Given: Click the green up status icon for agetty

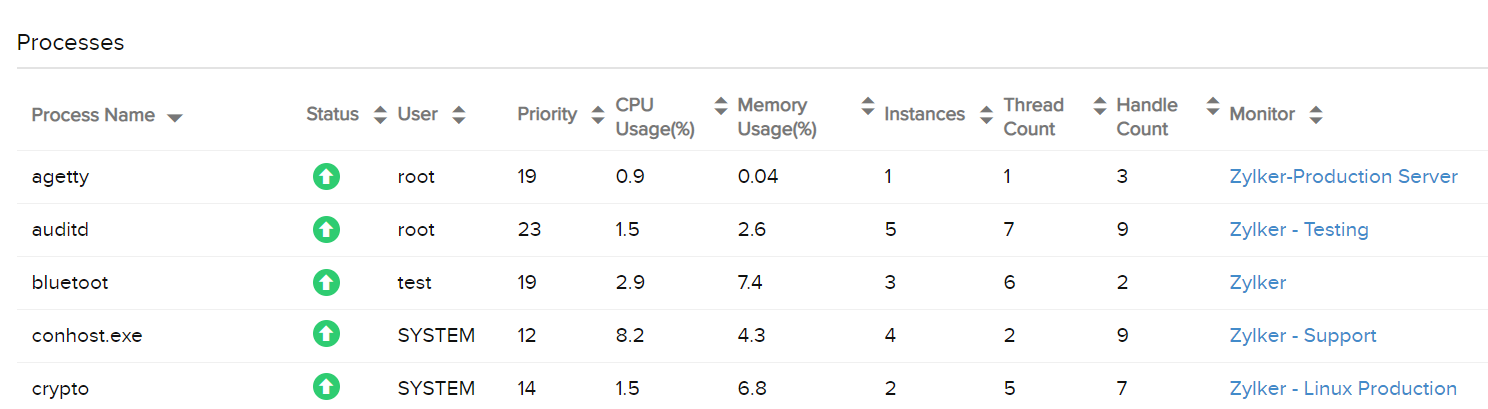Looking at the screenshot, I should 326,177.
